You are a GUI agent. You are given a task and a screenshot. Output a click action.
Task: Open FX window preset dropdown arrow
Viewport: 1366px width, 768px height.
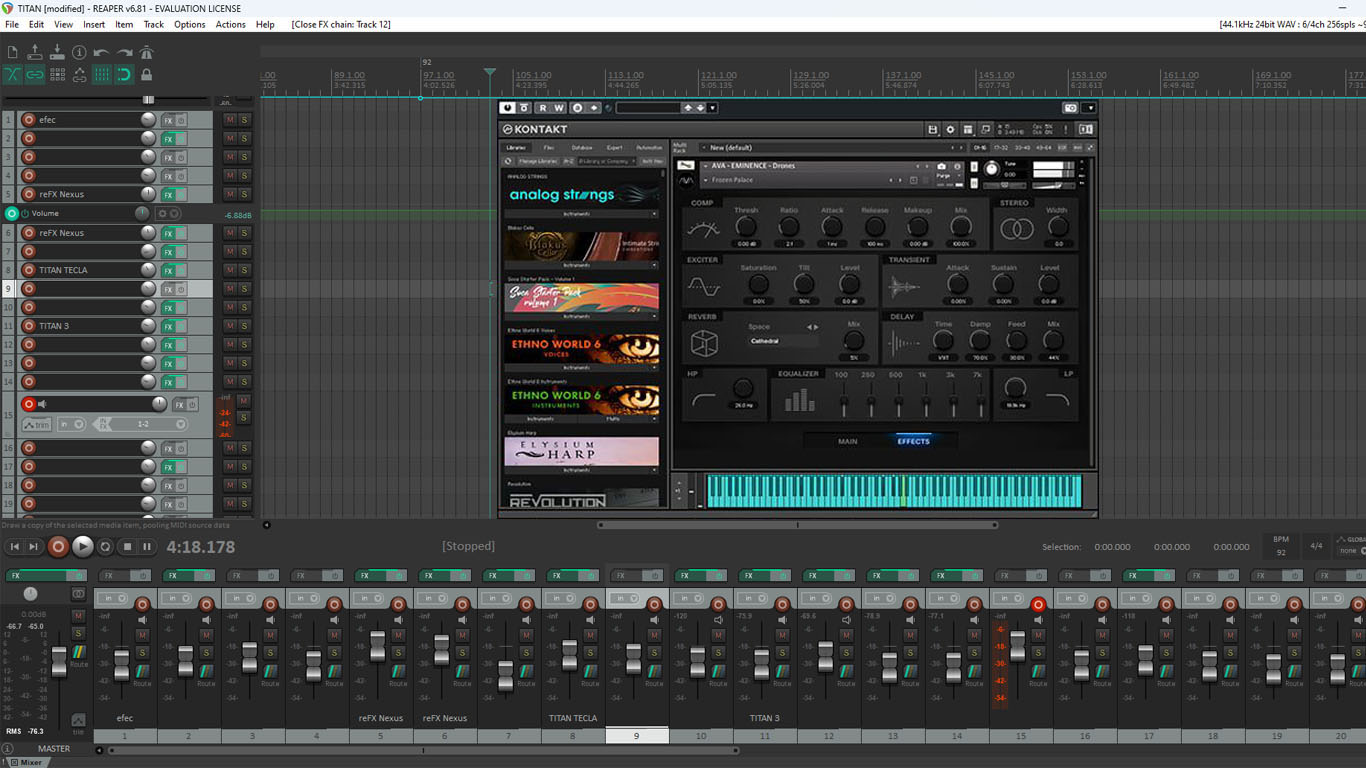(713, 108)
